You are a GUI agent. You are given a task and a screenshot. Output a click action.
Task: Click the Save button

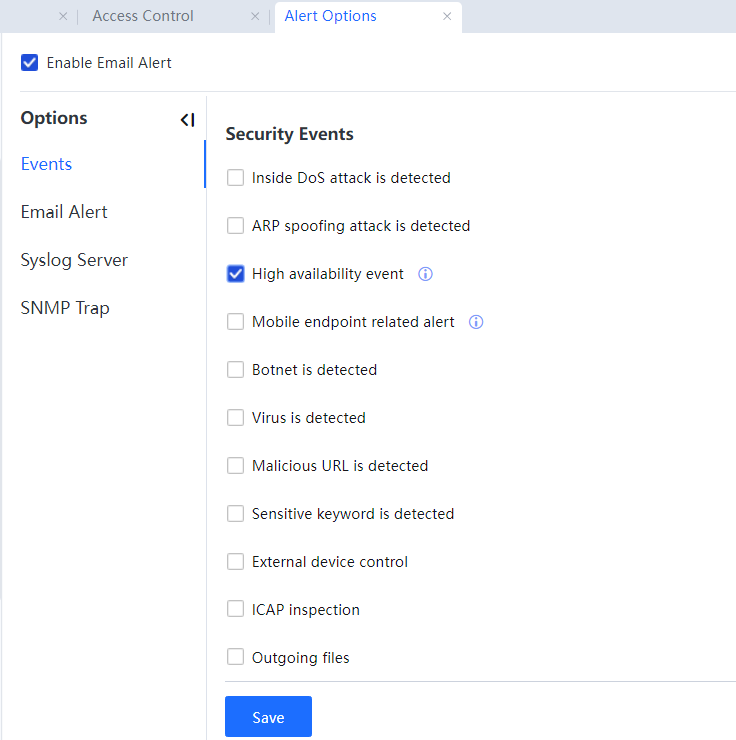click(268, 717)
